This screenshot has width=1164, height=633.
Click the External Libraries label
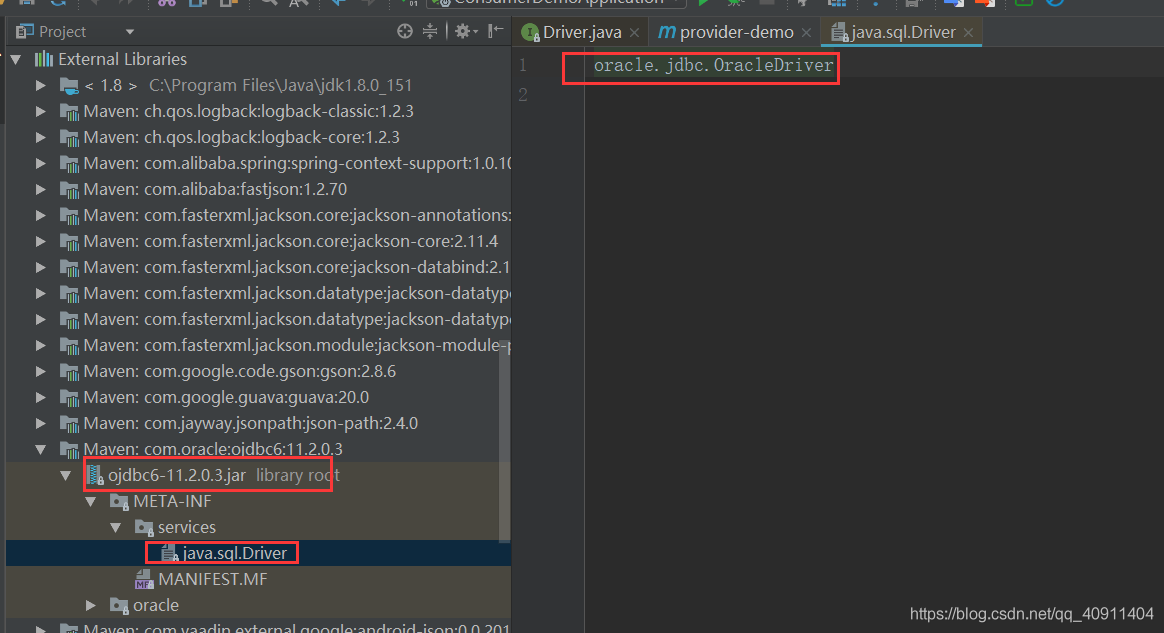pos(122,59)
